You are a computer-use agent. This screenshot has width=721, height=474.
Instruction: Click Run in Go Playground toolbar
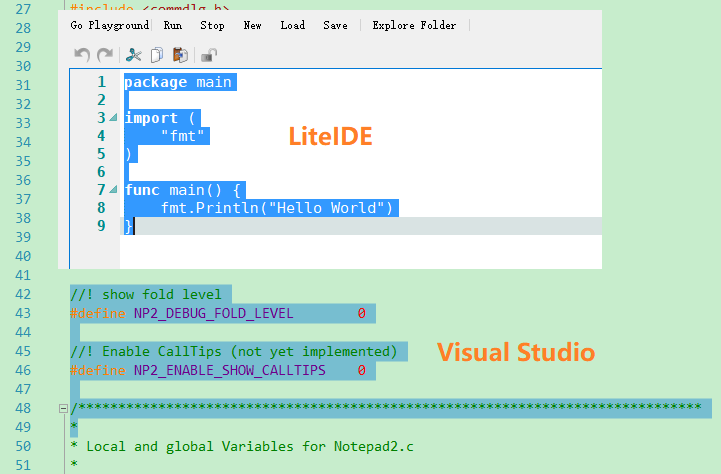(173, 25)
